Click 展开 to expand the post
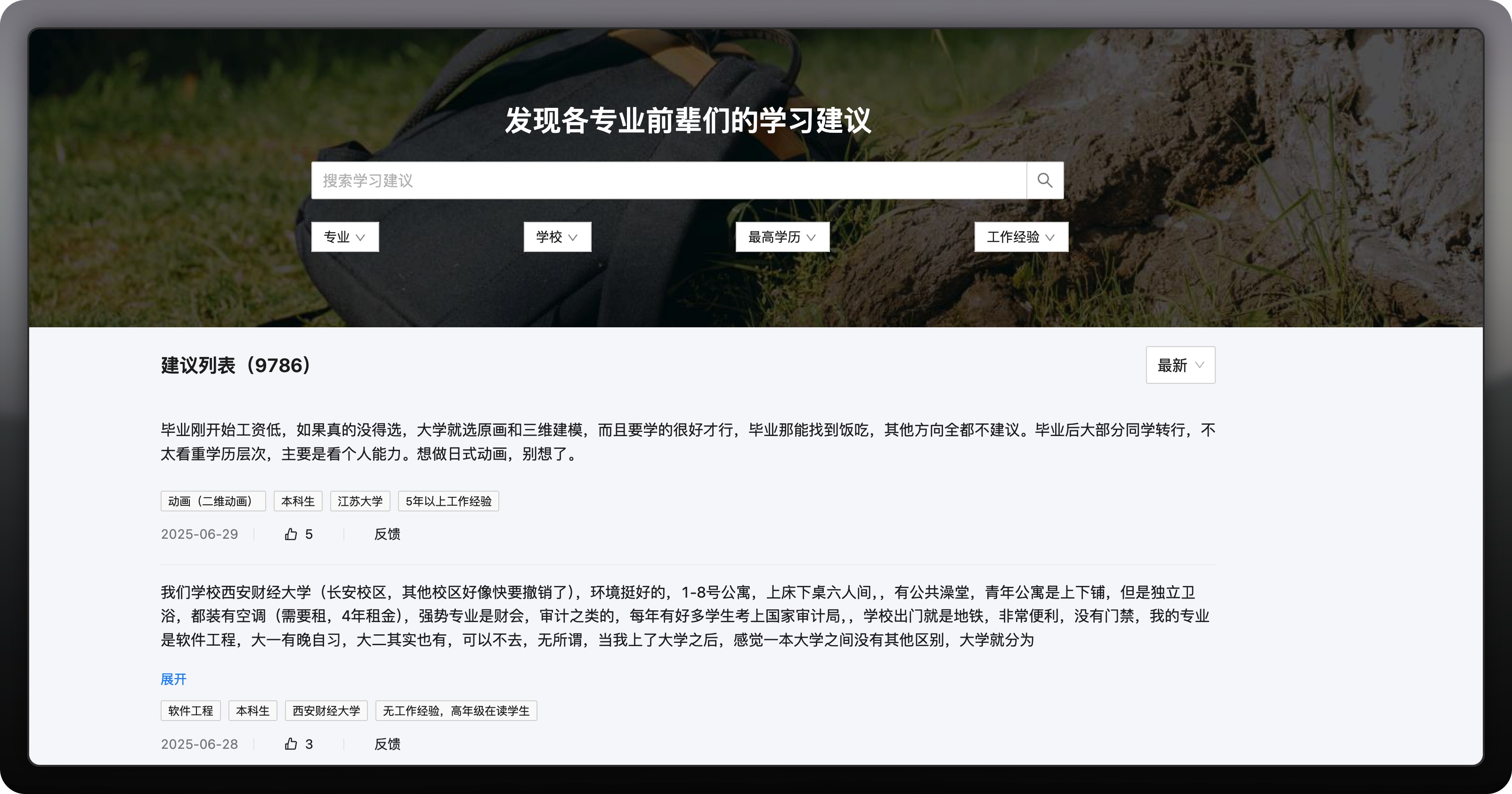Viewport: 1512px width, 794px height. coord(173,679)
